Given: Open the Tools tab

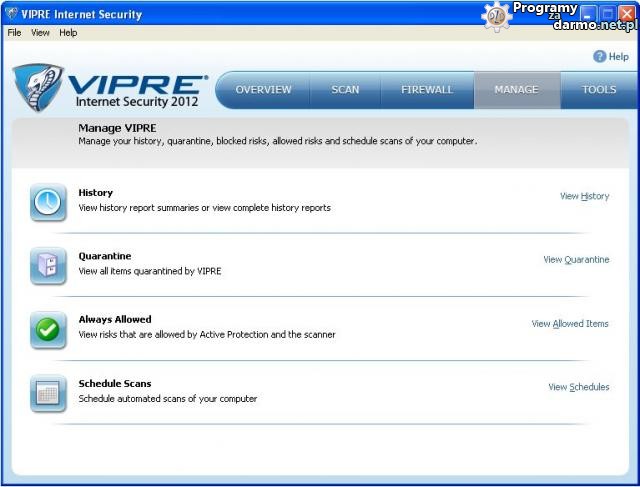Looking at the screenshot, I should point(599,90).
